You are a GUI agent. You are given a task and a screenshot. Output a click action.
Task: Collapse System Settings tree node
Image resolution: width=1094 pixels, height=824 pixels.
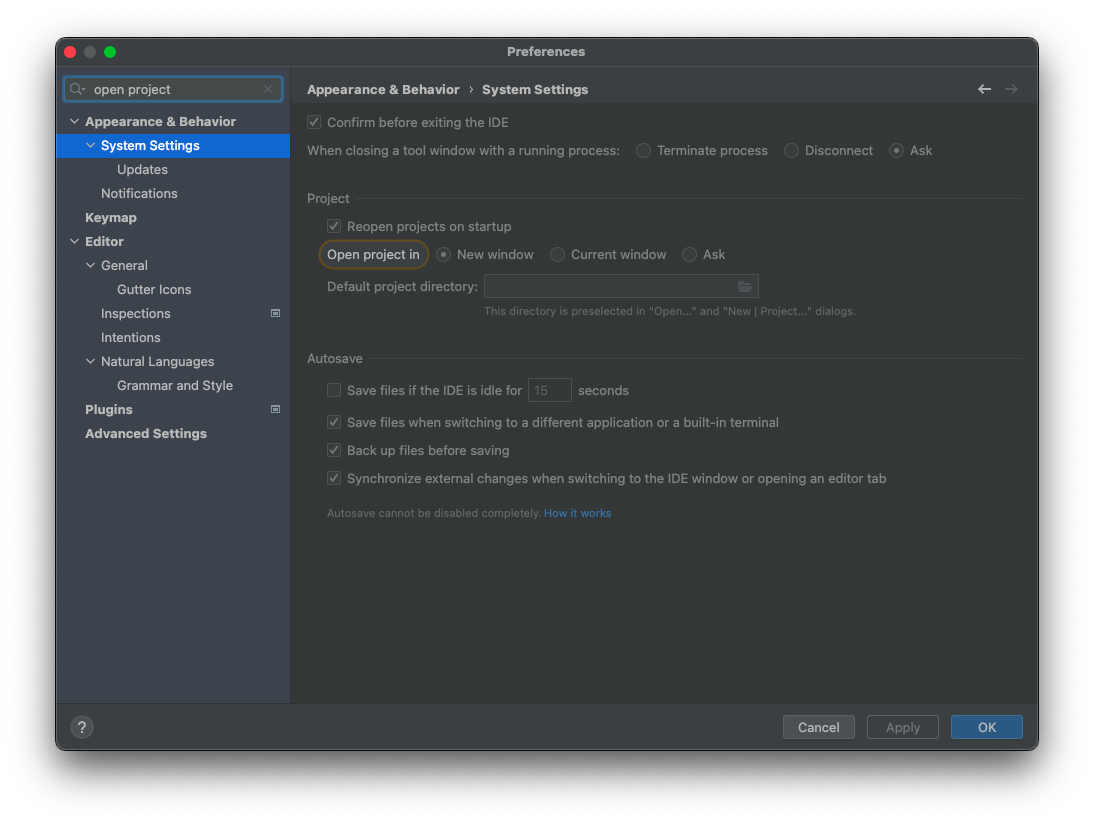pyautogui.click(x=91, y=145)
